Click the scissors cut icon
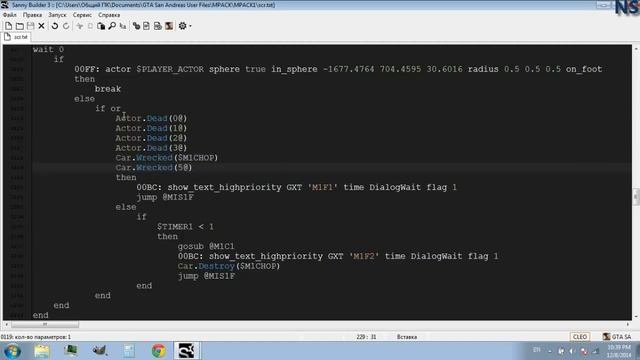Image resolution: width=640 pixels, height=360 pixels. [80, 26]
